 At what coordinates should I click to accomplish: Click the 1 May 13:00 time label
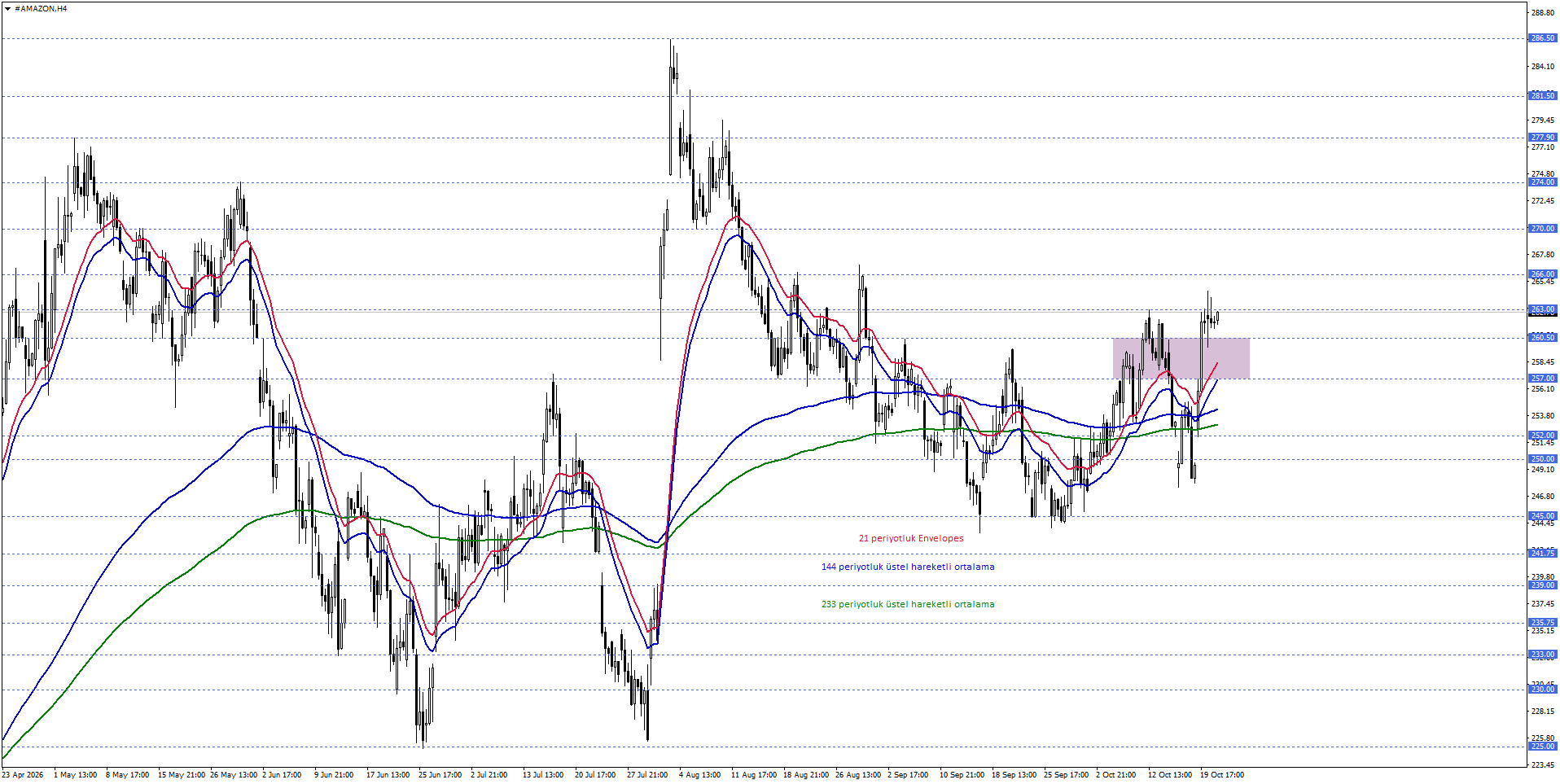click(75, 775)
